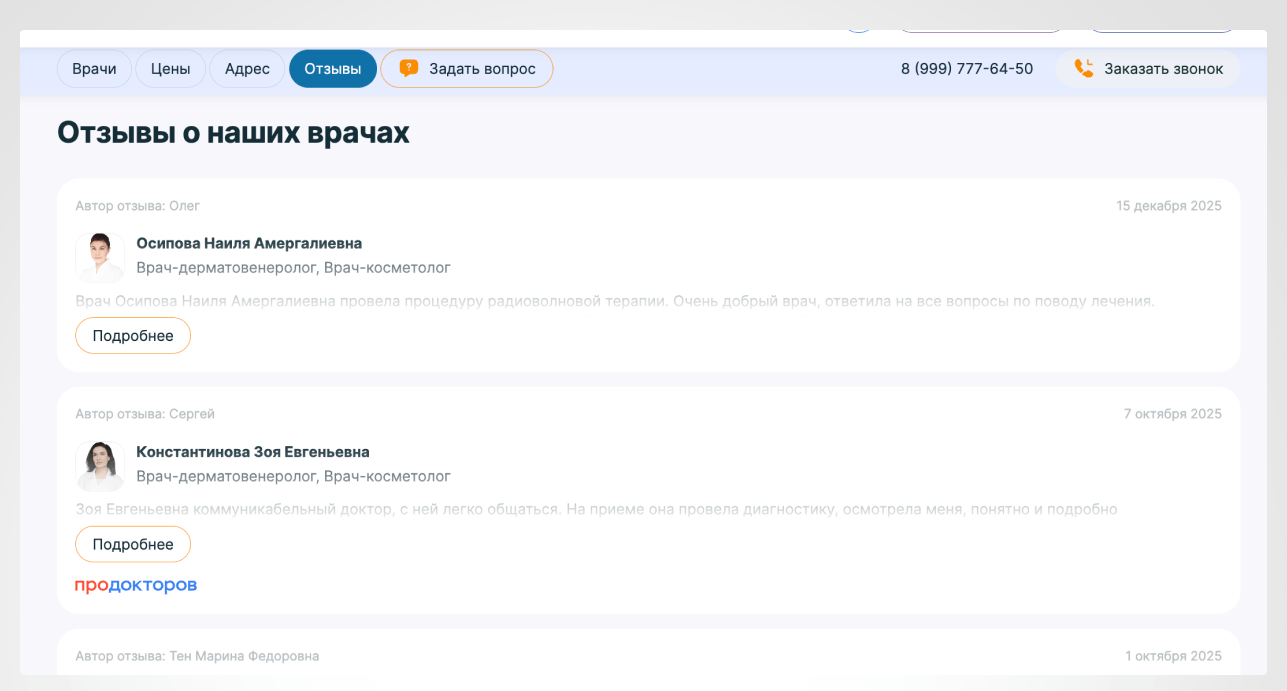This screenshot has width=1287, height=691.
Task: Click the Задать вопрос button
Action: 467,69
